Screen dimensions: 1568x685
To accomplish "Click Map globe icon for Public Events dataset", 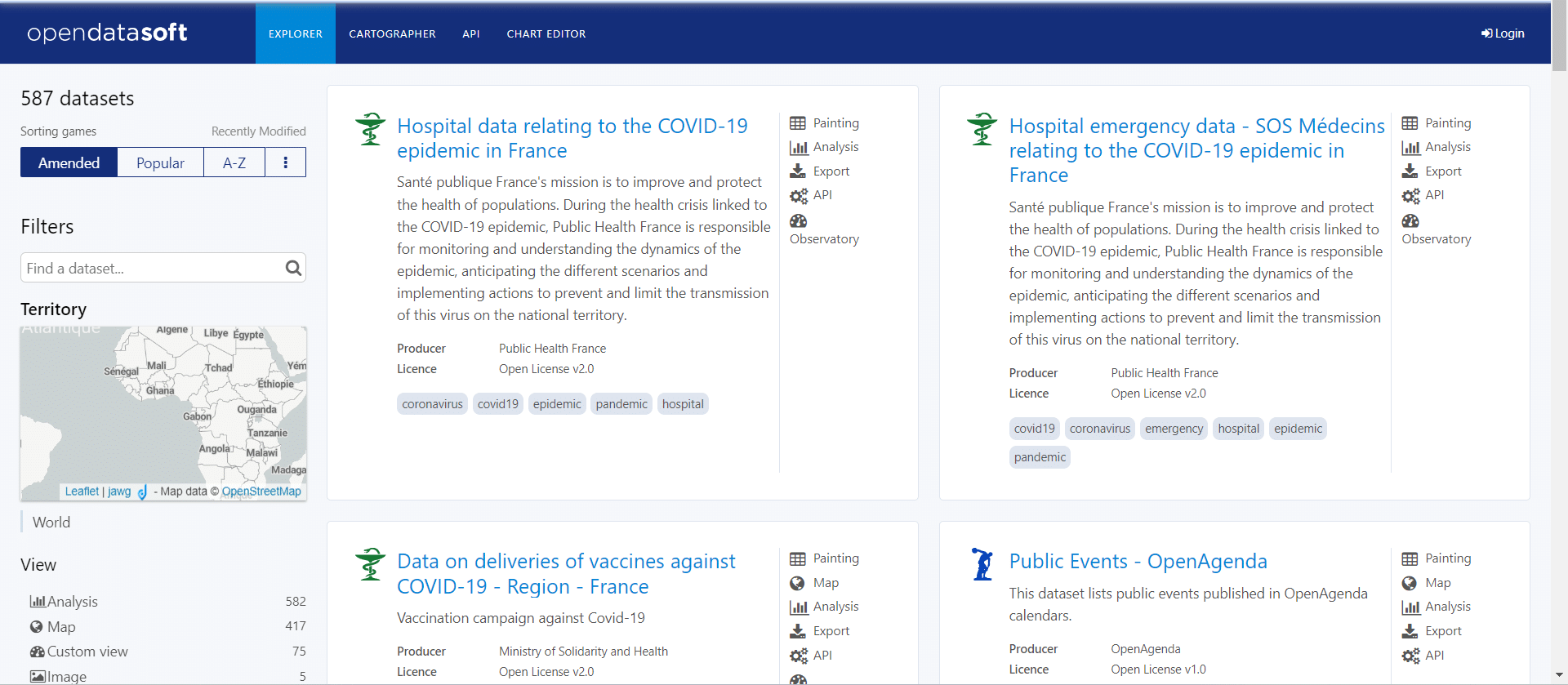I will (1410, 583).
